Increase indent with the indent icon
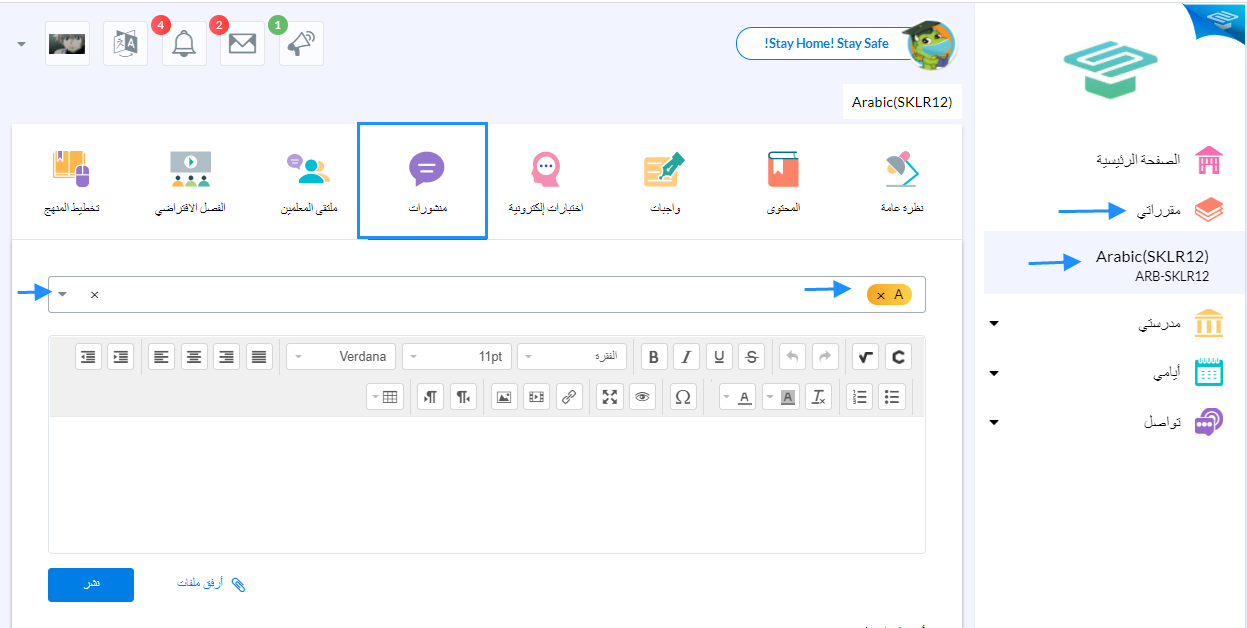This screenshot has width=1247, height=628. pos(121,357)
